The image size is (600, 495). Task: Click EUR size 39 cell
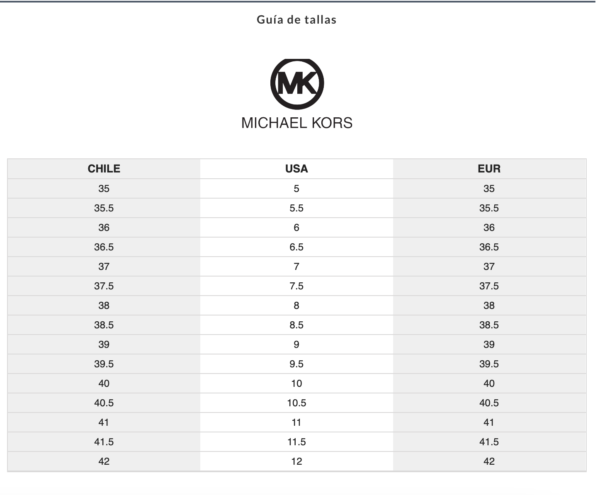[x=489, y=345]
